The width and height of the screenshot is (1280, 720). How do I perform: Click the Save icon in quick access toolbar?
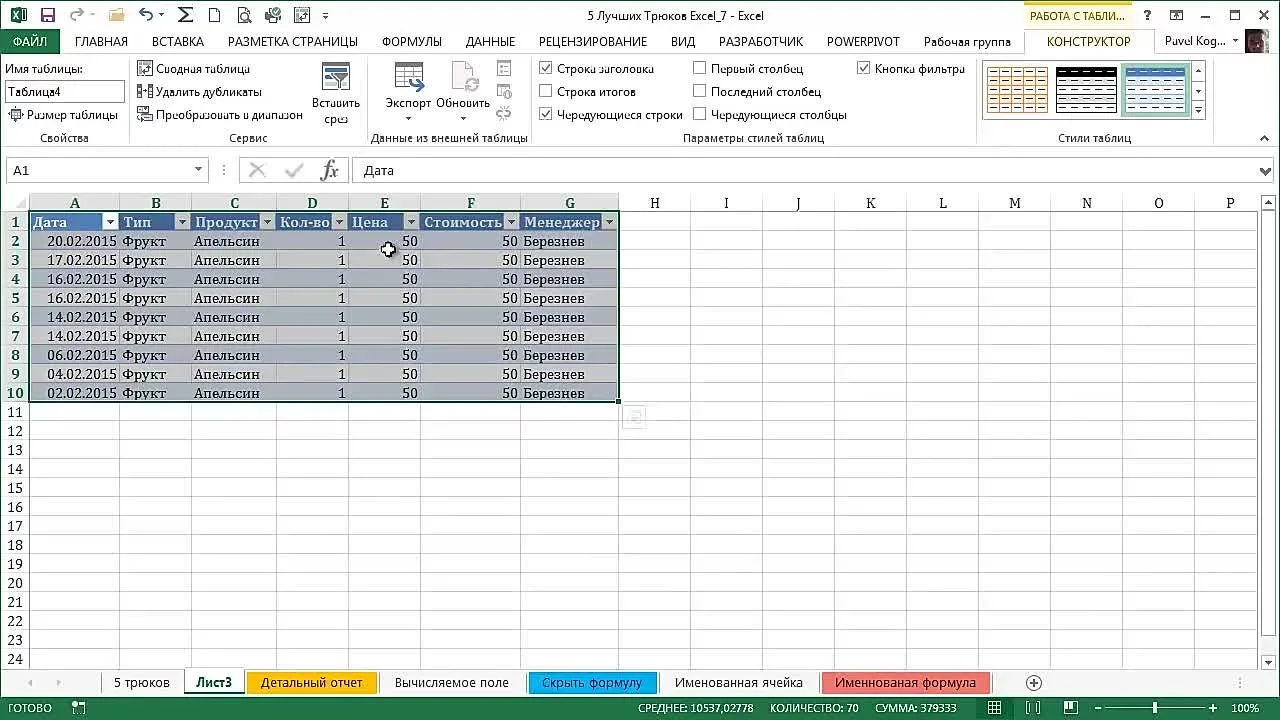pos(48,15)
